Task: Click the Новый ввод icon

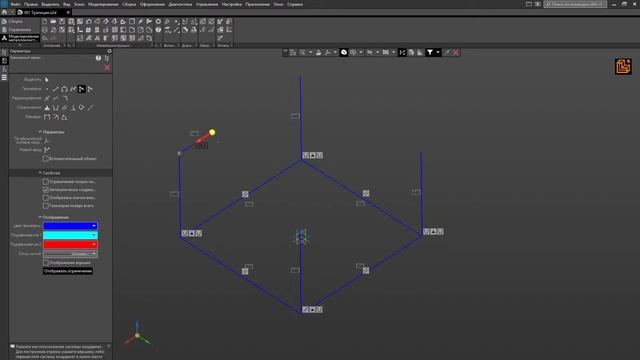Action: [x=47, y=150]
